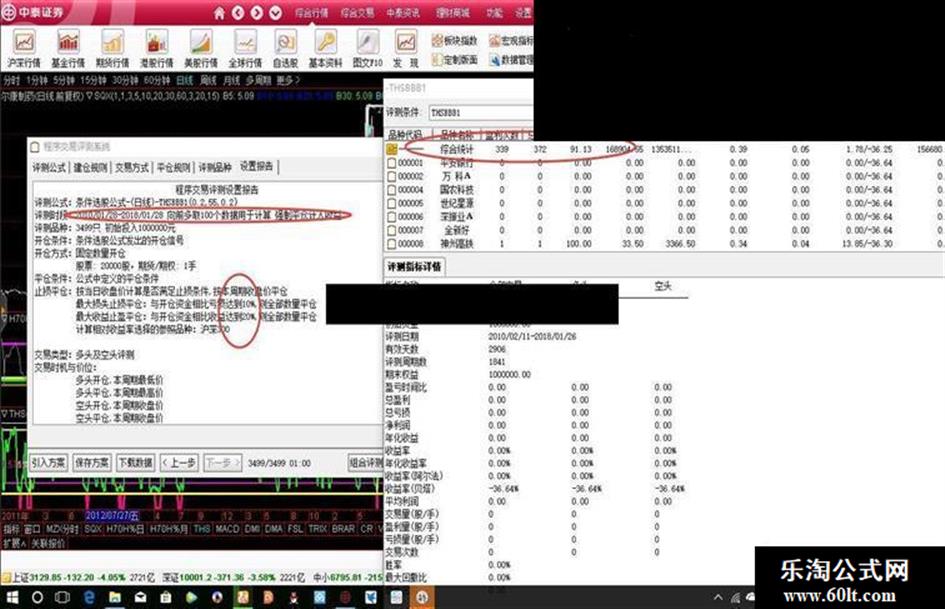This screenshot has height=609, width=945.
Task: Open the 交易方式 tab
Action: click(132, 167)
